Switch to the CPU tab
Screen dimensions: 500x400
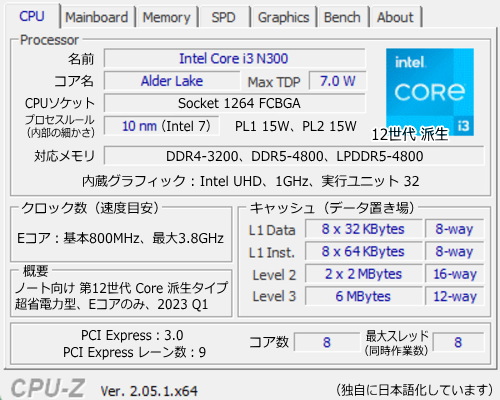coord(32,16)
